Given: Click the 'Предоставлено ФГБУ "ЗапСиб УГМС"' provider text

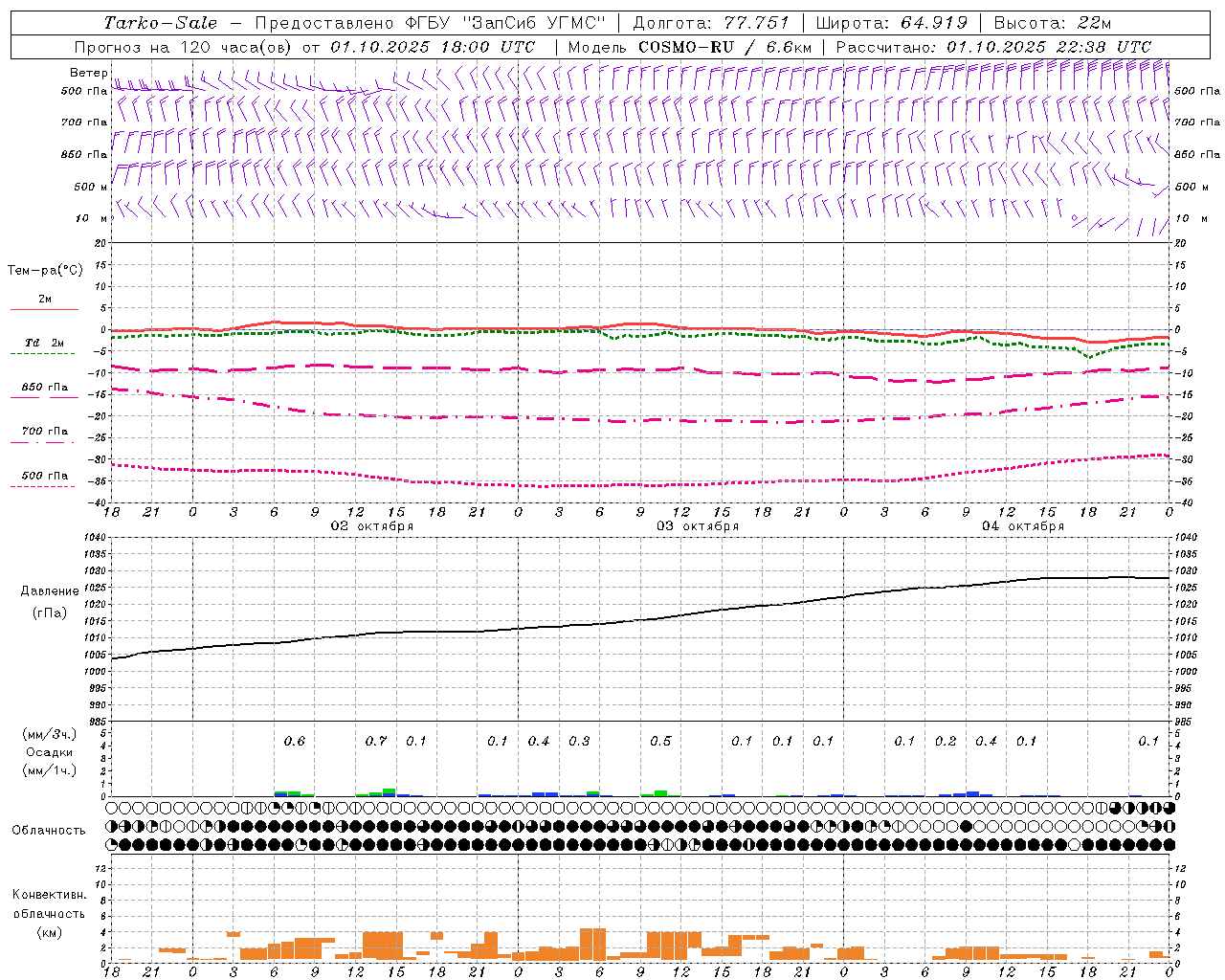Looking at the screenshot, I should [431, 23].
